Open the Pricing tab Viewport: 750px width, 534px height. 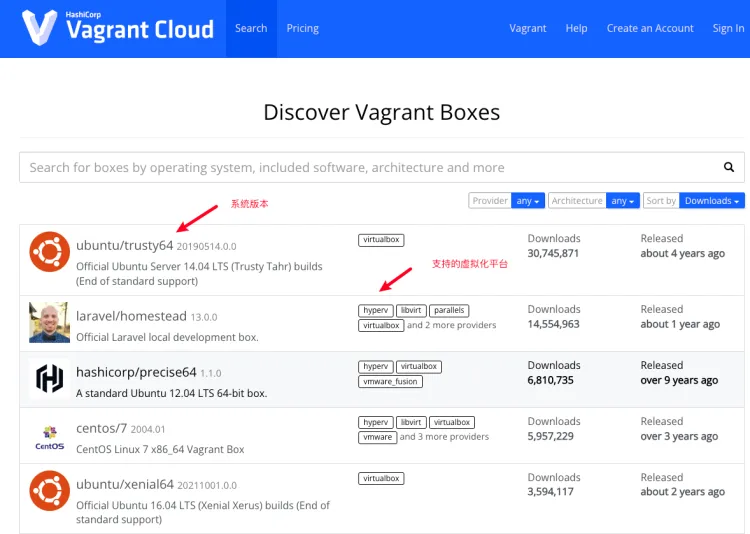coord(302,28)
